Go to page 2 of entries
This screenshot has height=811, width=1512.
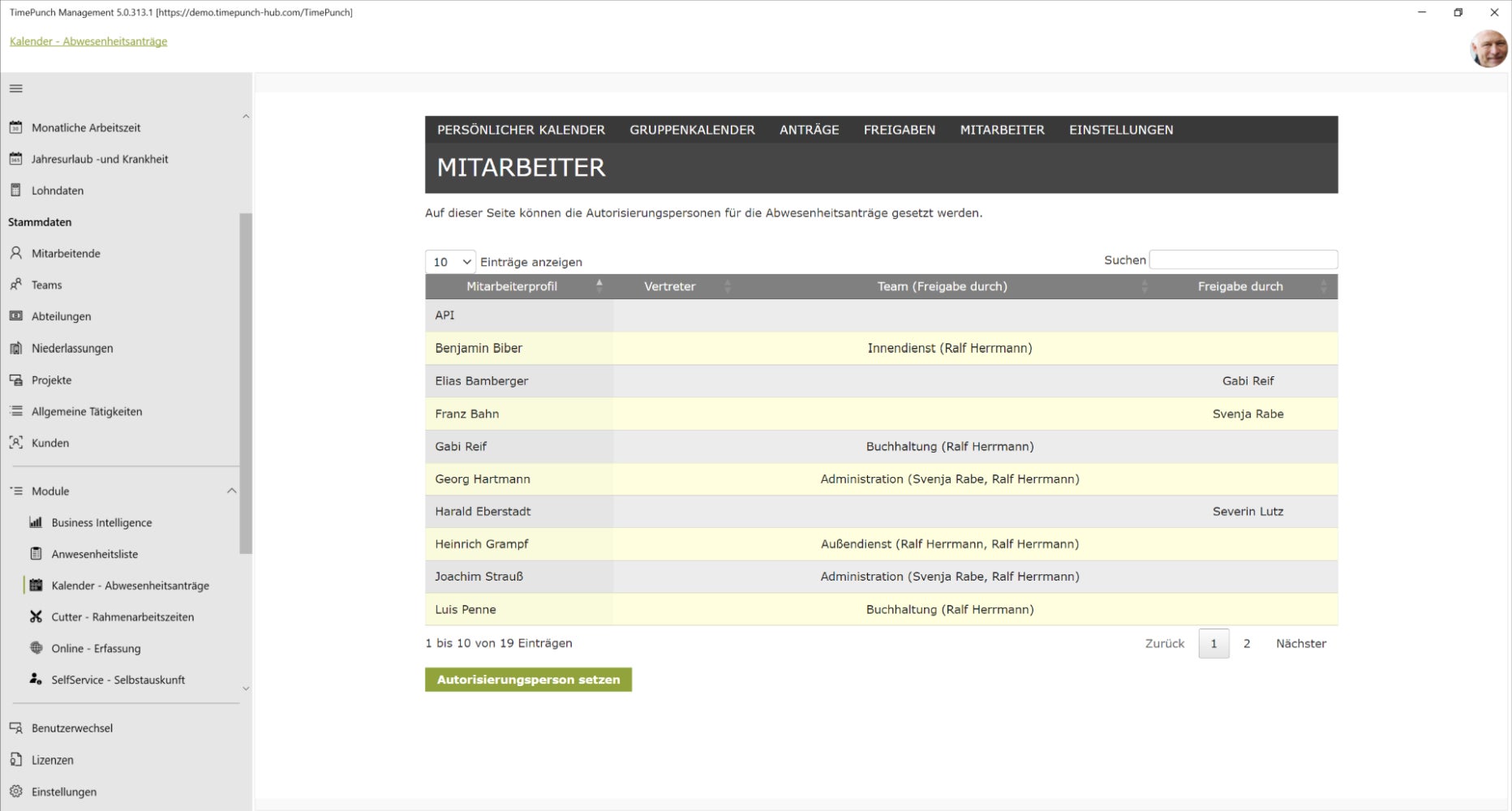point(1247,643)
